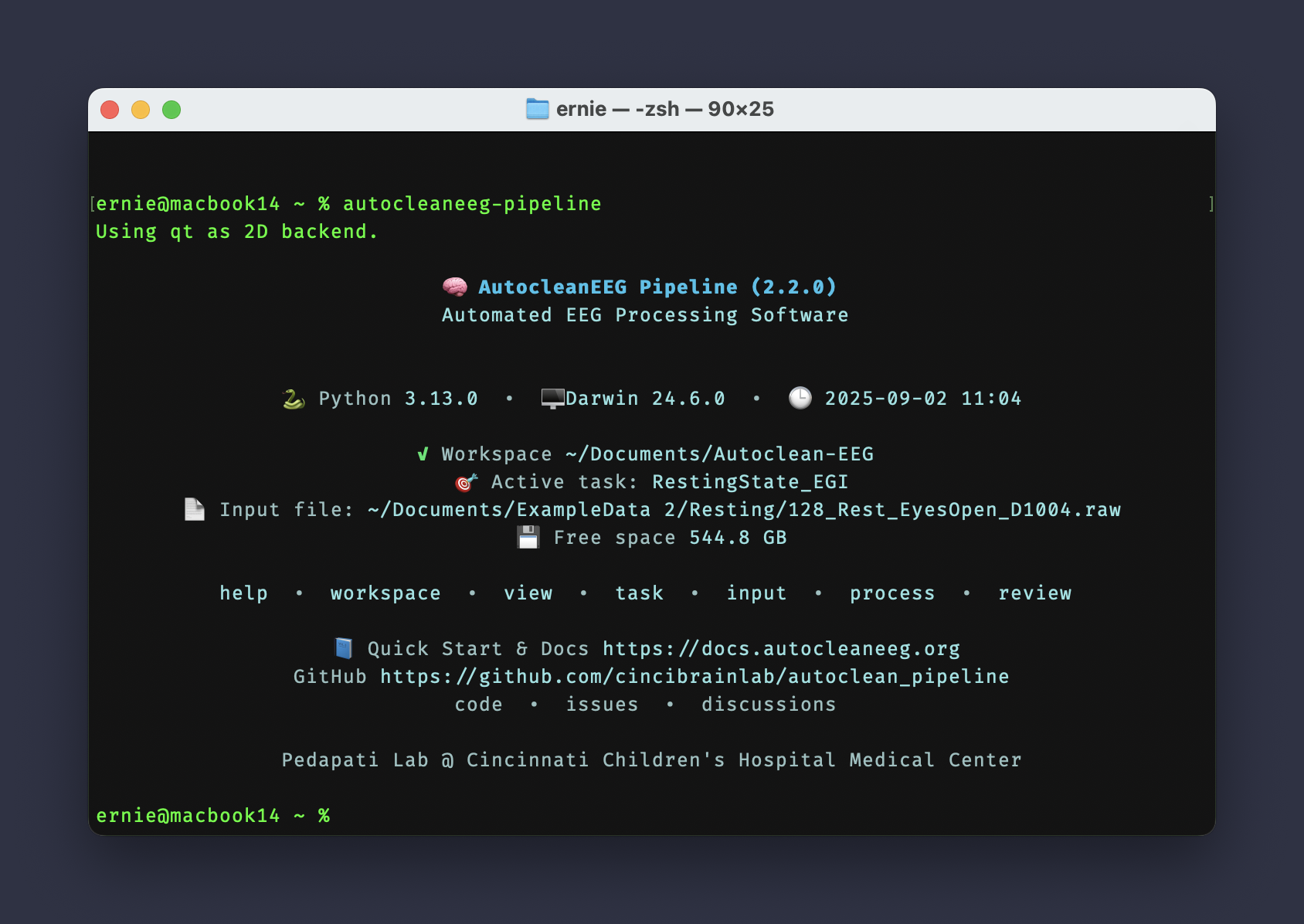Image resolution: width=1304 pixels, height=924 pixels.
Task: Click the green checkmark before Workspace
Action: [423, 454]
